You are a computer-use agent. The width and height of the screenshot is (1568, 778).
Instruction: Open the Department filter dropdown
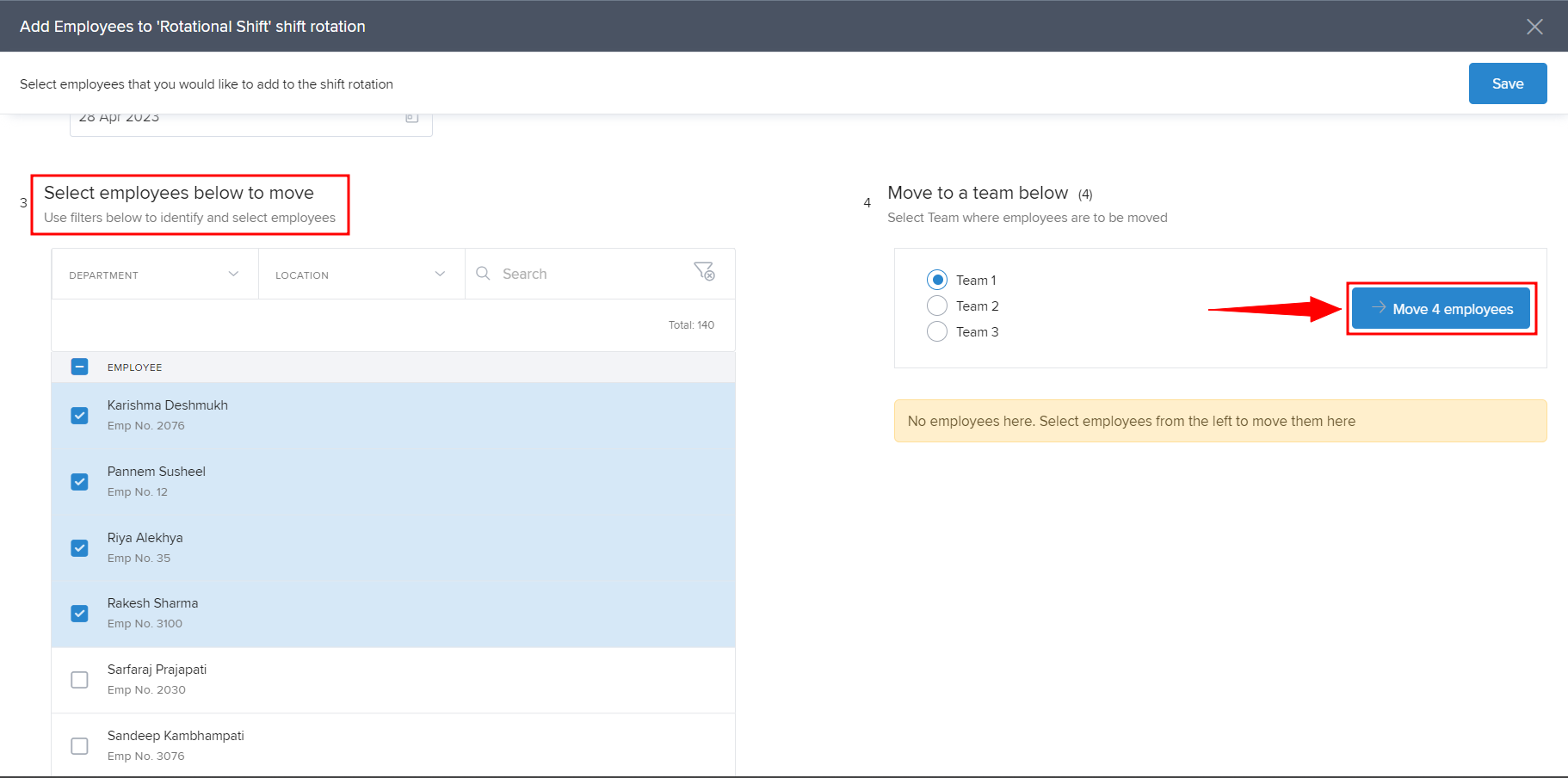(x=155, y=275)
